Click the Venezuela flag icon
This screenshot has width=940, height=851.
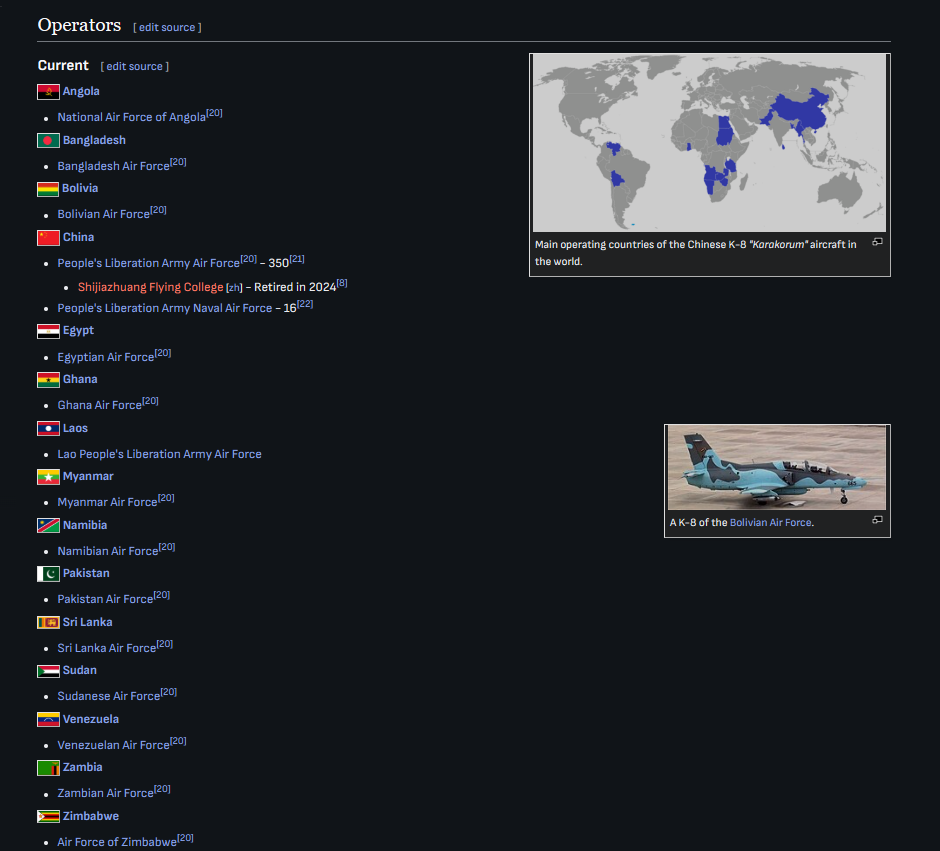point(48,720)
